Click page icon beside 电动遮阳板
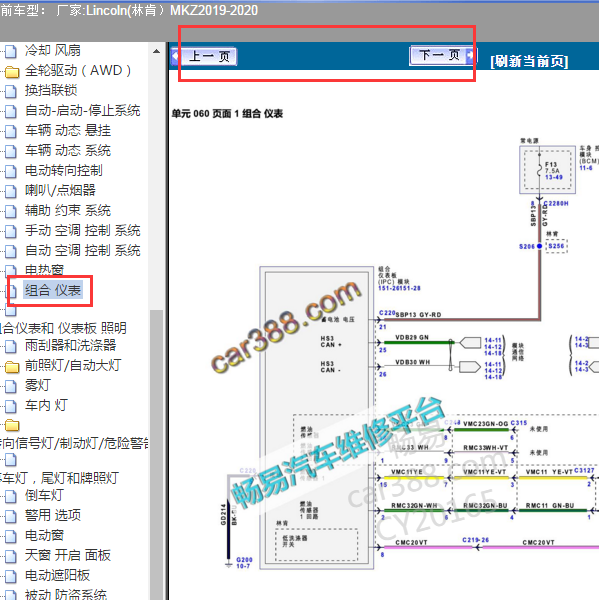Image resolution: width=599 pixels, height=600 pixels. coord(11,576)
